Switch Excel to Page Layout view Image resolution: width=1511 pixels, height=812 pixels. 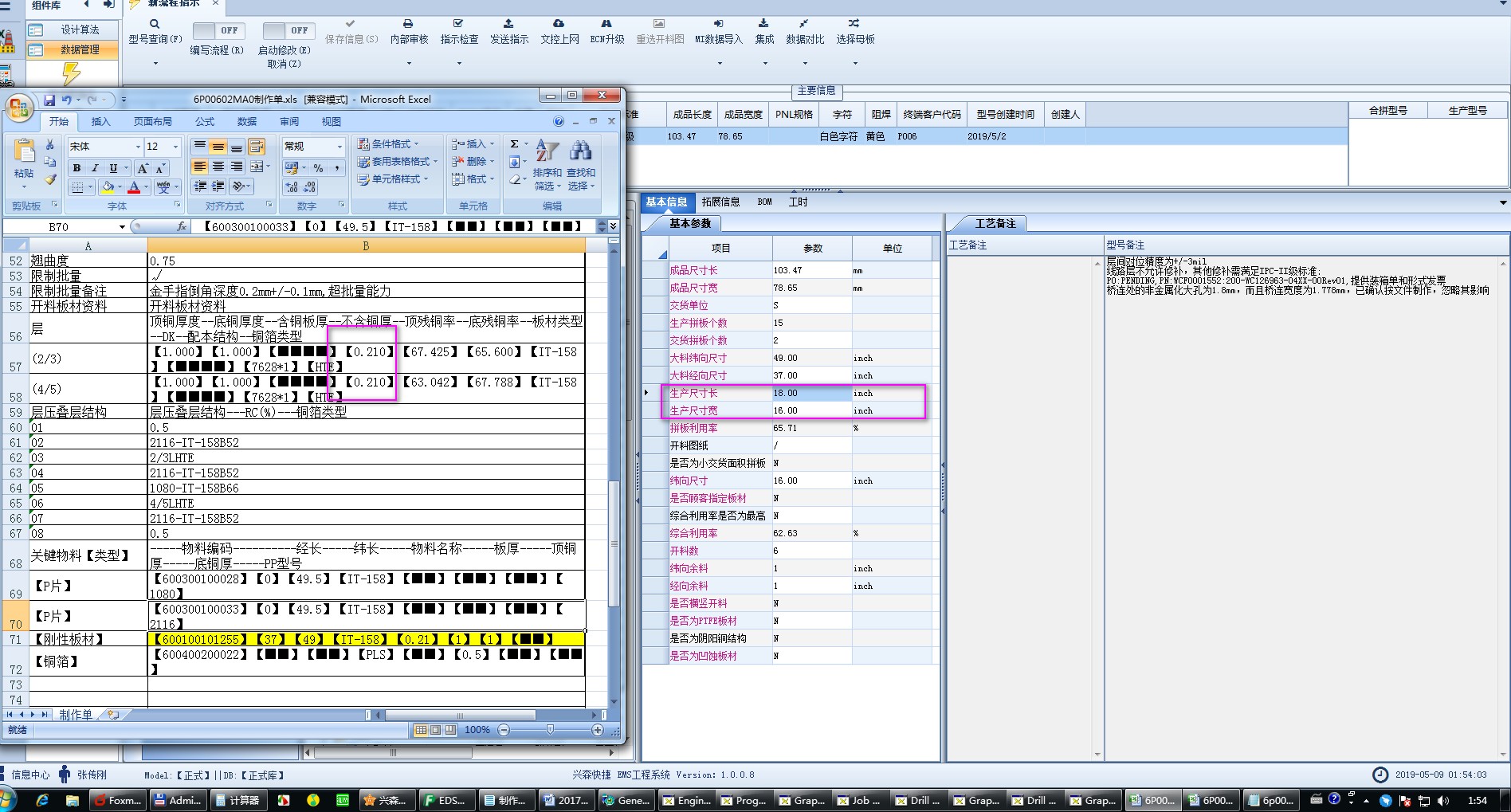(x=435, y=730)
